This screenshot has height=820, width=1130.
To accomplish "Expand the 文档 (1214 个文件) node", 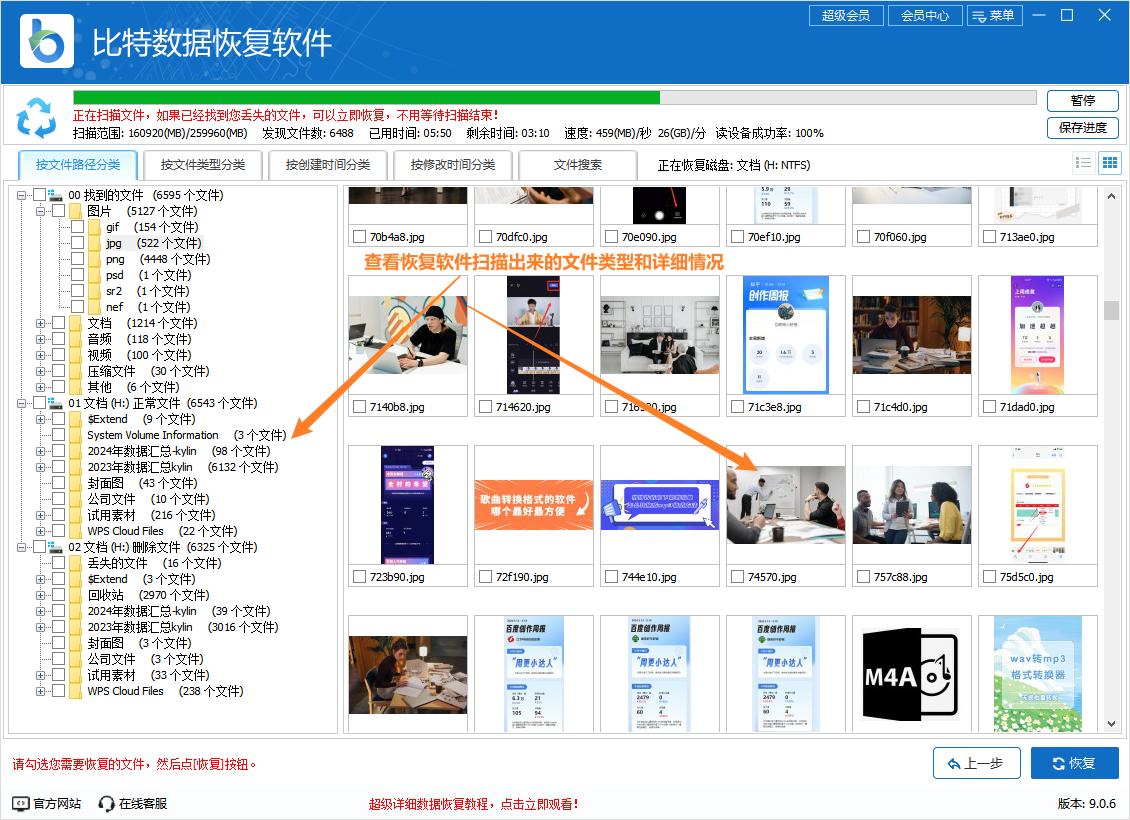I will (41, 323).
